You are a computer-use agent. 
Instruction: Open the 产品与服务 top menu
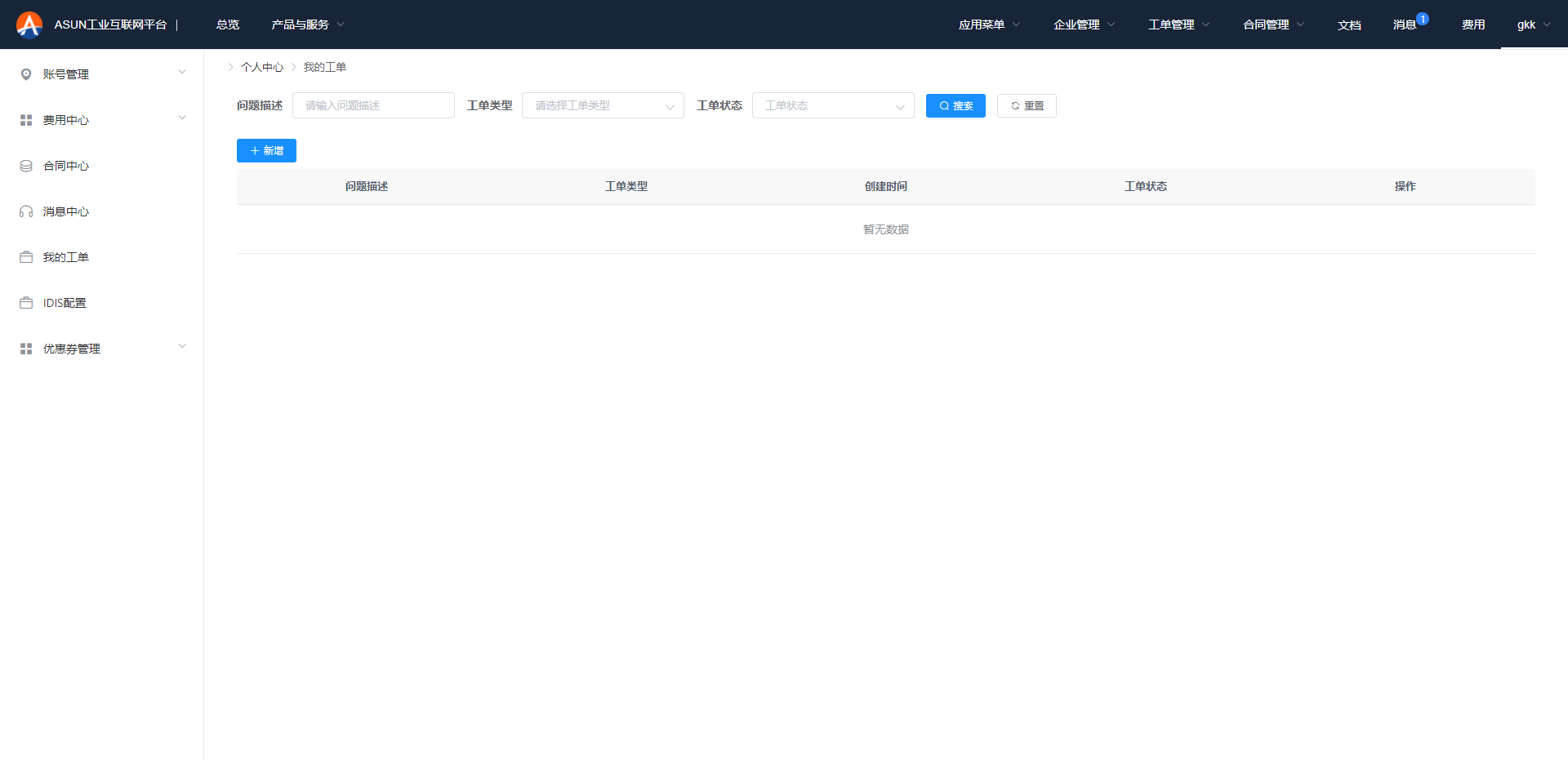(x=308, y=24)
